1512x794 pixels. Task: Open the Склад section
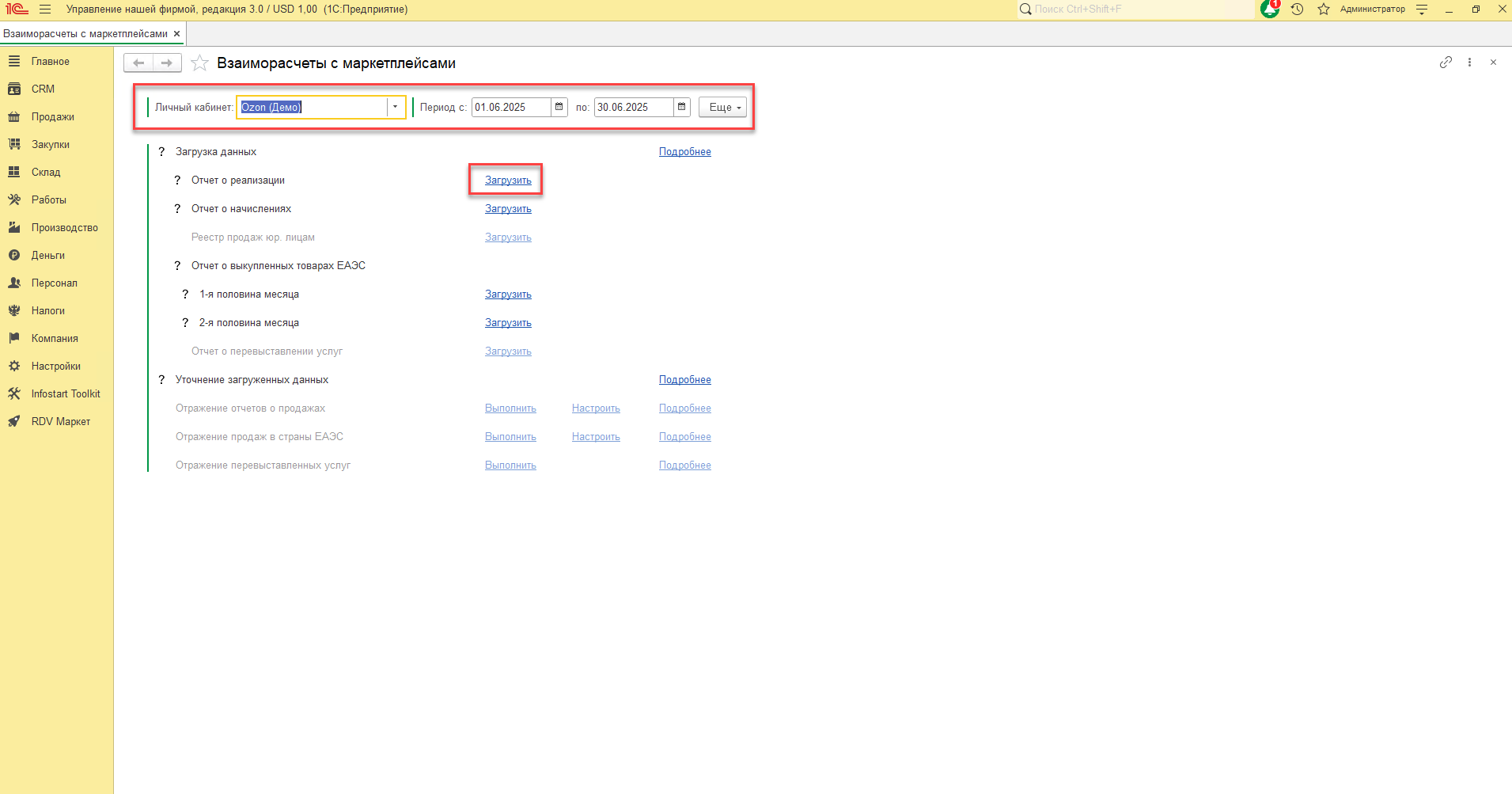pos(57,172)
